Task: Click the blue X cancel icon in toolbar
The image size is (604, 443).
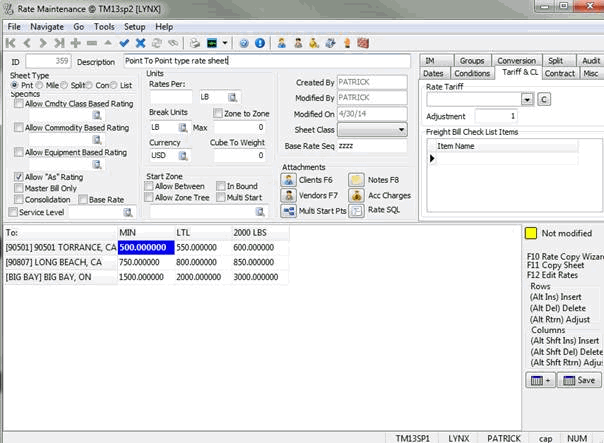Action: (x=141, y=43)
